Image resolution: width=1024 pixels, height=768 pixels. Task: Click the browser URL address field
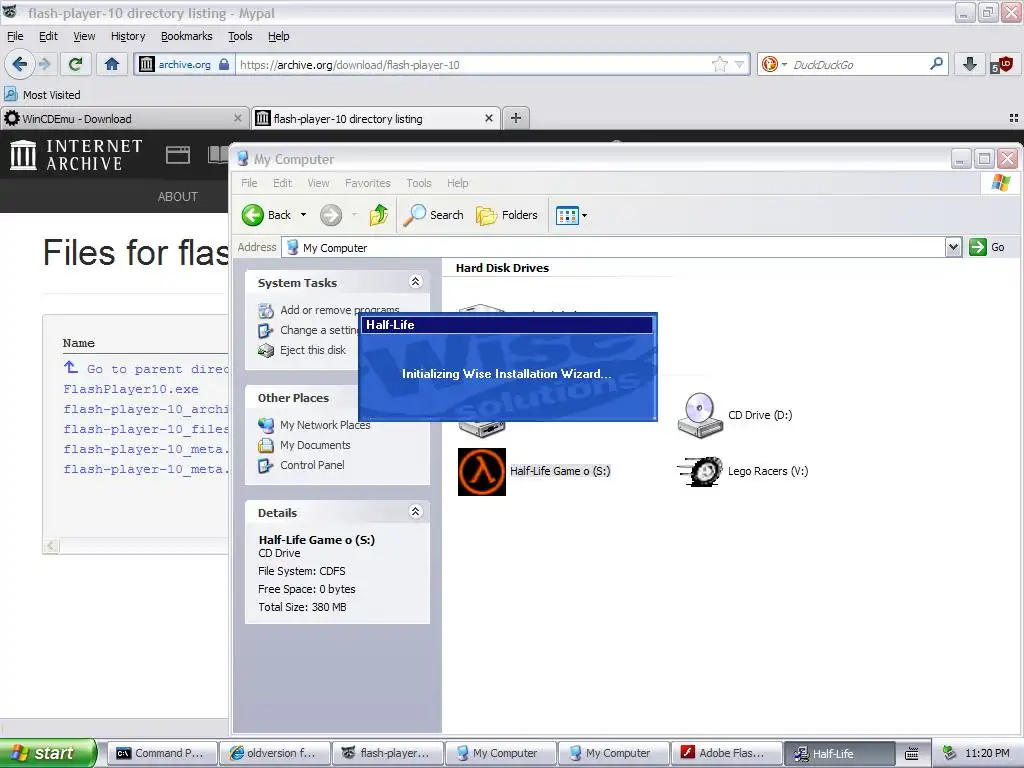coord(473,64)
